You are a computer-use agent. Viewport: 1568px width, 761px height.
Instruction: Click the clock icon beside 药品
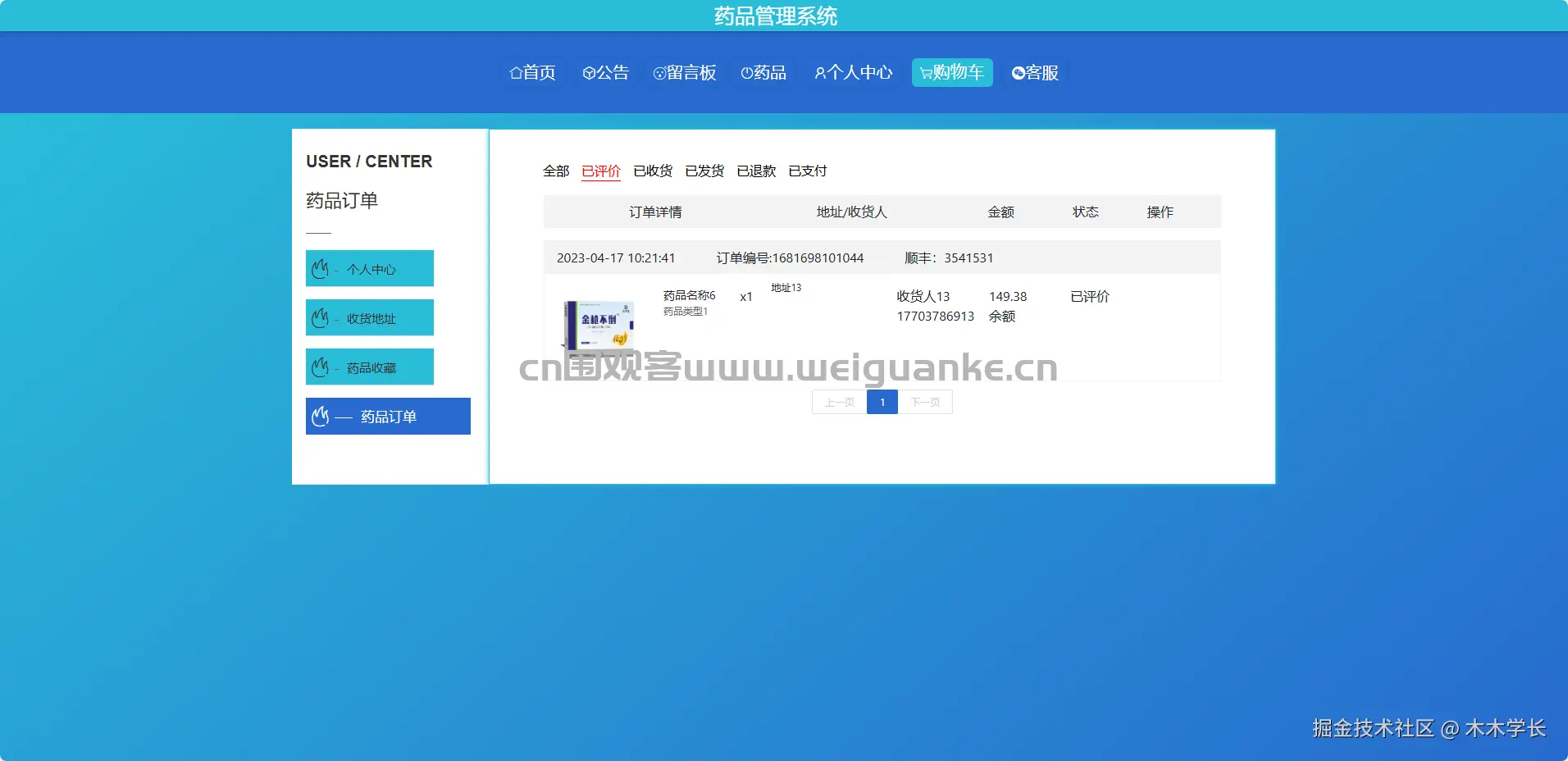tap(746, 73)
